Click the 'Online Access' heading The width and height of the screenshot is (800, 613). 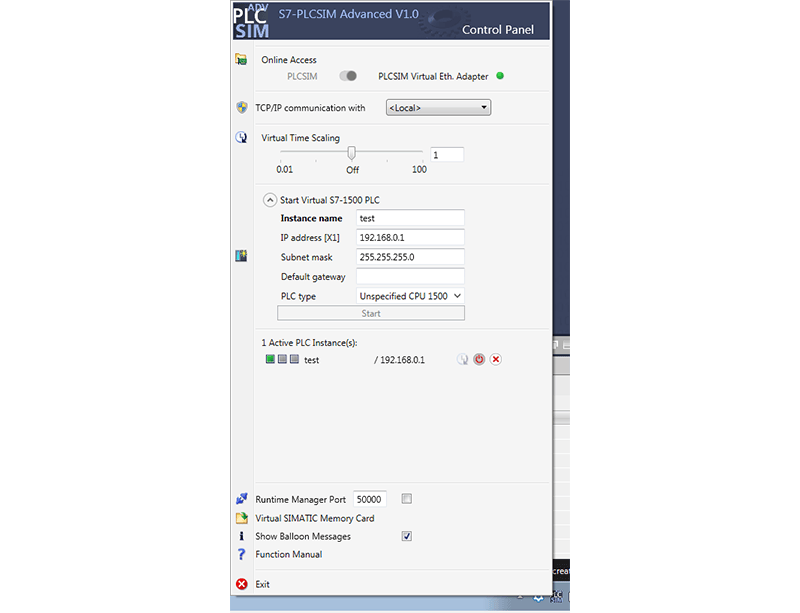coord(289,60)
